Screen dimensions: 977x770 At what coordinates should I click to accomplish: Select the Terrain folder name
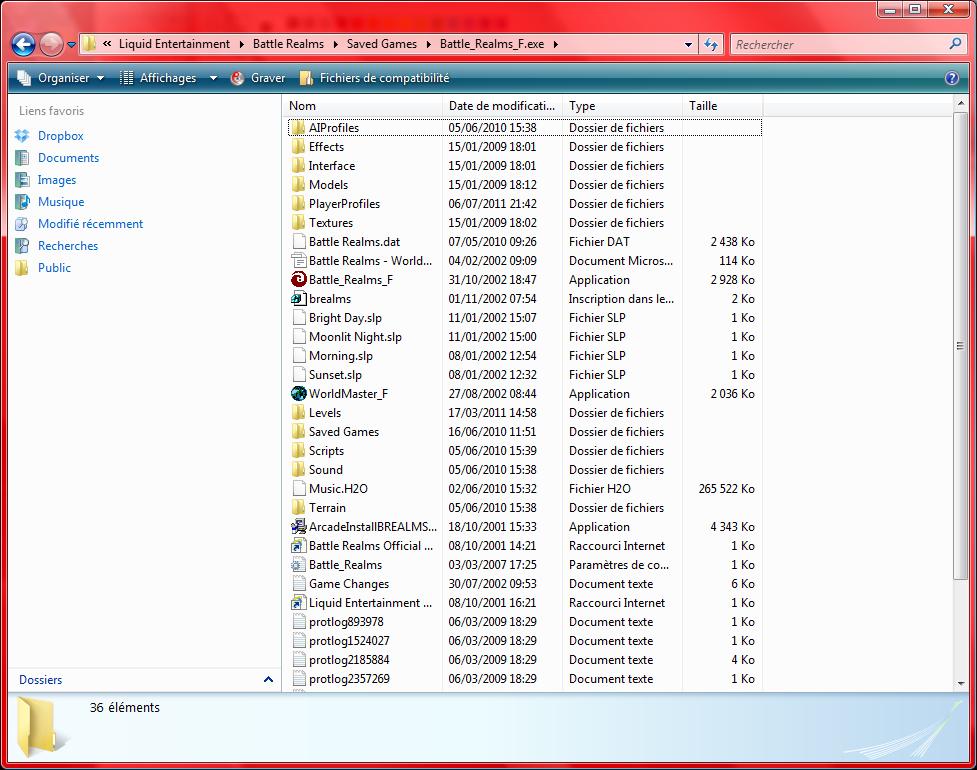coord(327,508)
